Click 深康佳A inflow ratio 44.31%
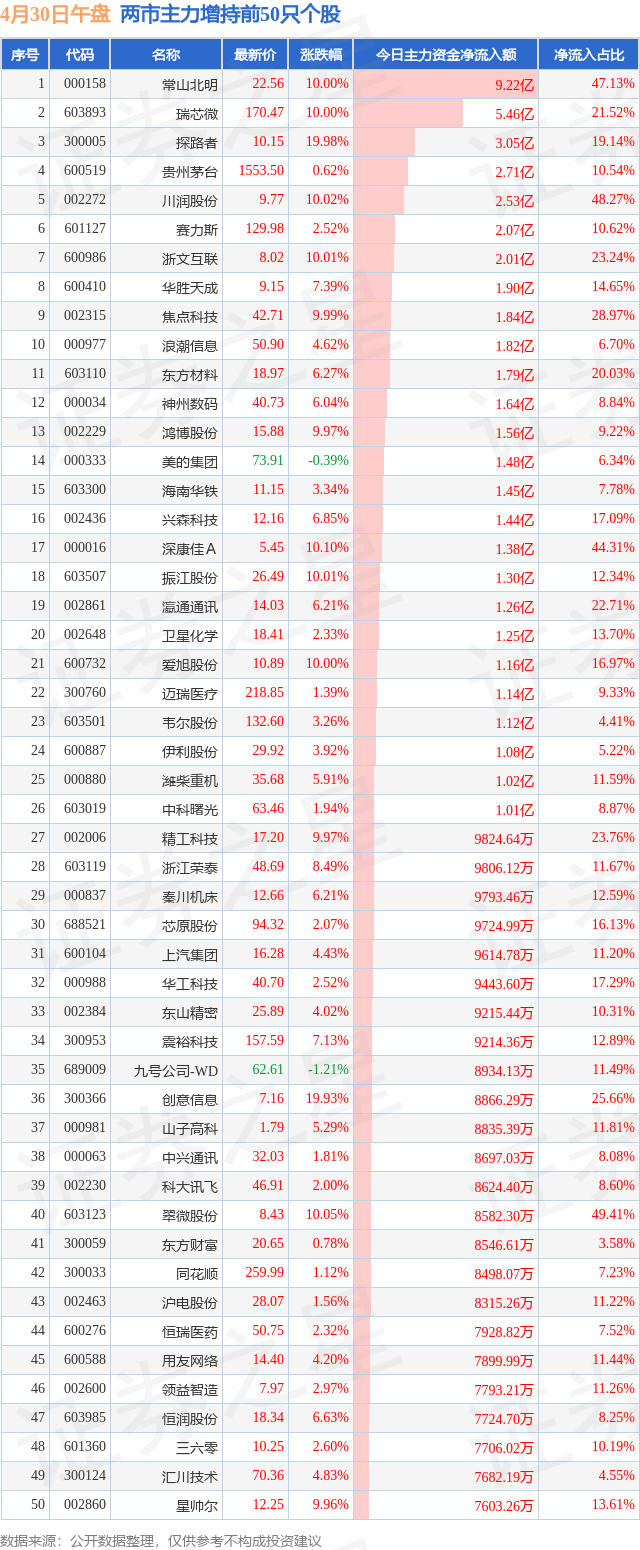640x1550 pixels. [614, 548]
